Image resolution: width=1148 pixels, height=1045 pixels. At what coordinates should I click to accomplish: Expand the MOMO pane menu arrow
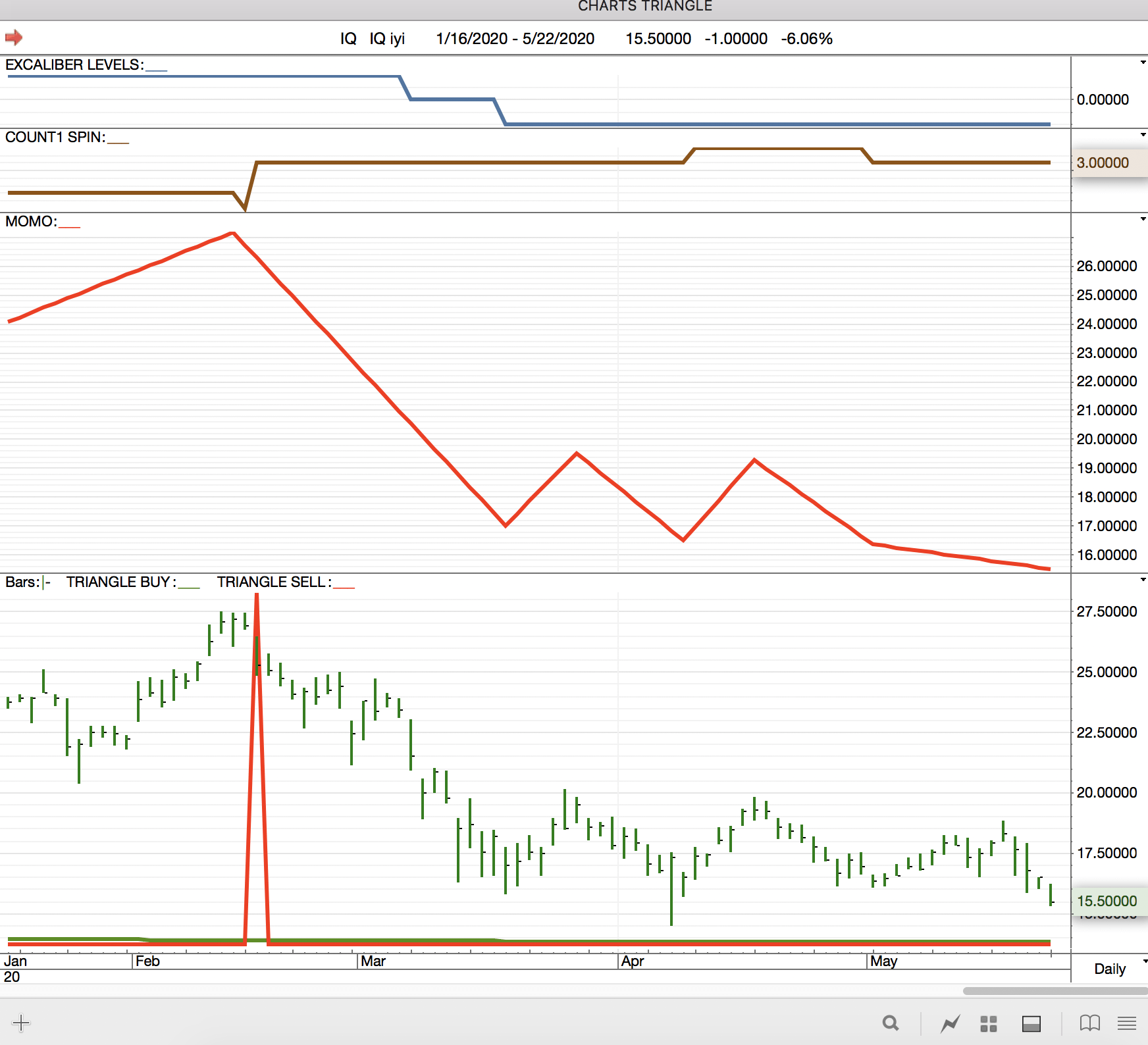click(1143, 219)
